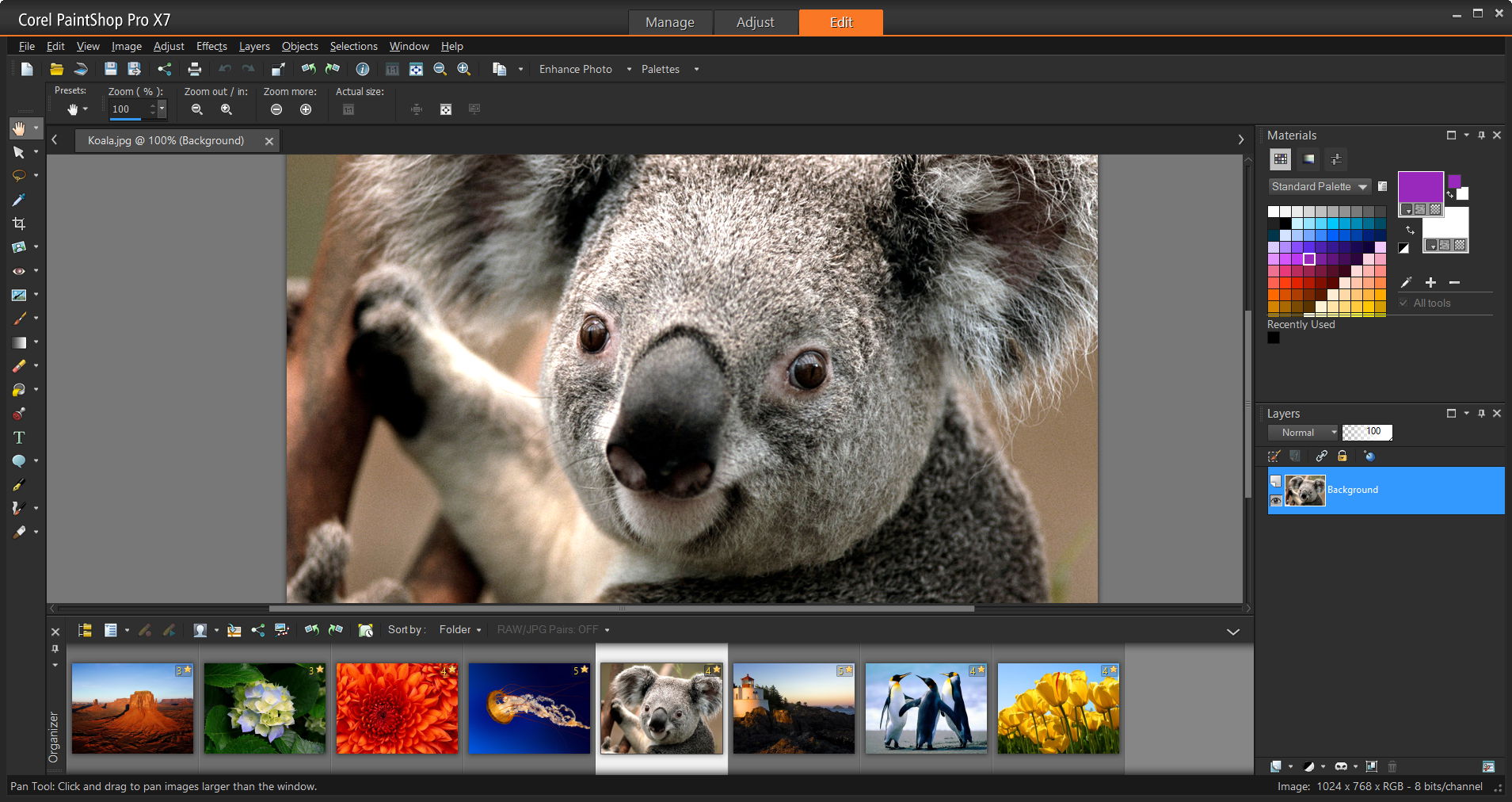The height and width of the screenshot is (802, 1512).
Task: Click the Image Information icon
Action: coord(363,69)
